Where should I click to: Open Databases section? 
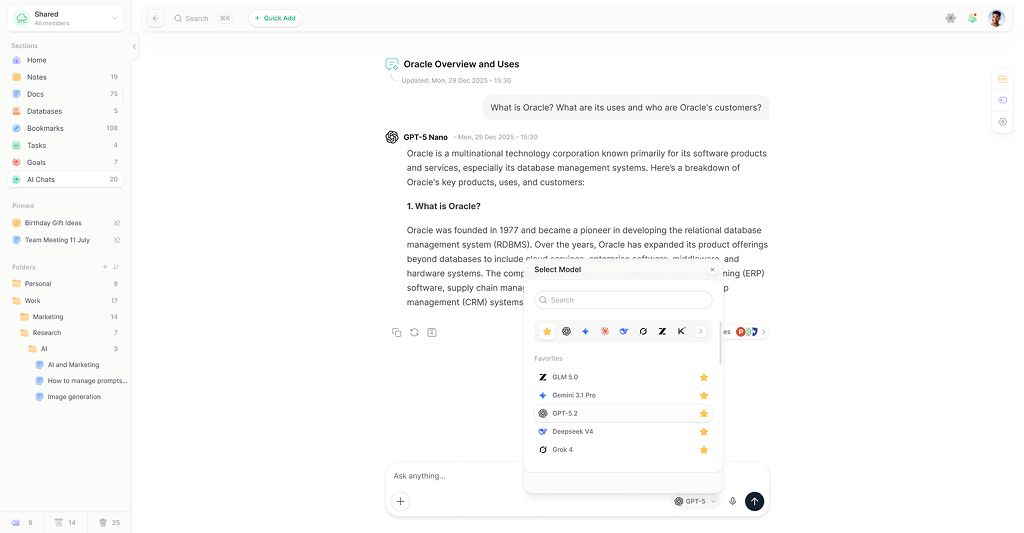point(65,111)
